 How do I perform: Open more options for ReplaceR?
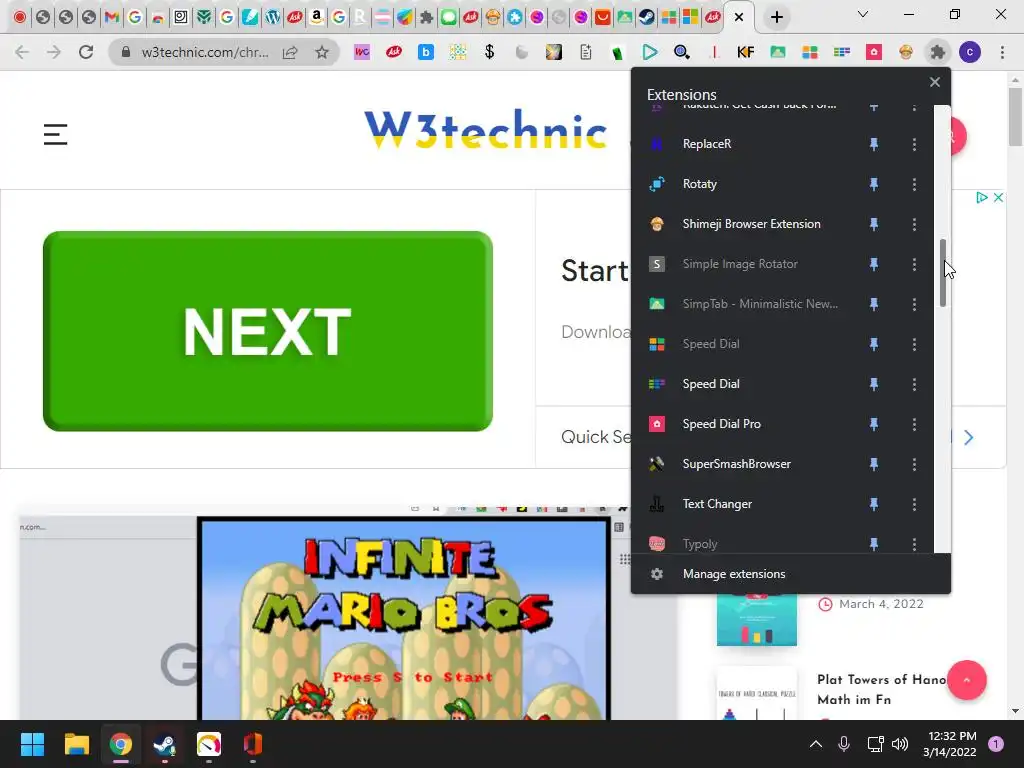coord(914,144)
